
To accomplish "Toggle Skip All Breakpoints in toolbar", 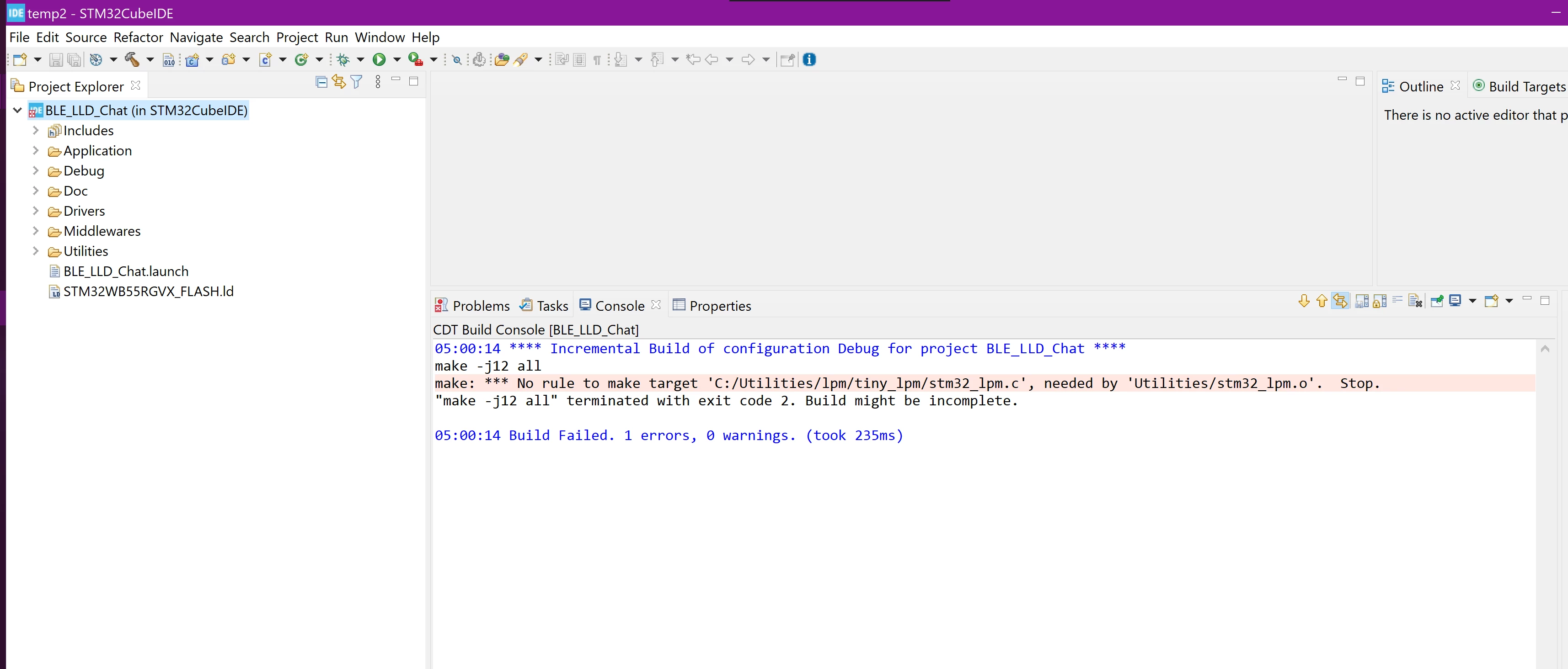I will pyautogui.click(x=456, y=59).
